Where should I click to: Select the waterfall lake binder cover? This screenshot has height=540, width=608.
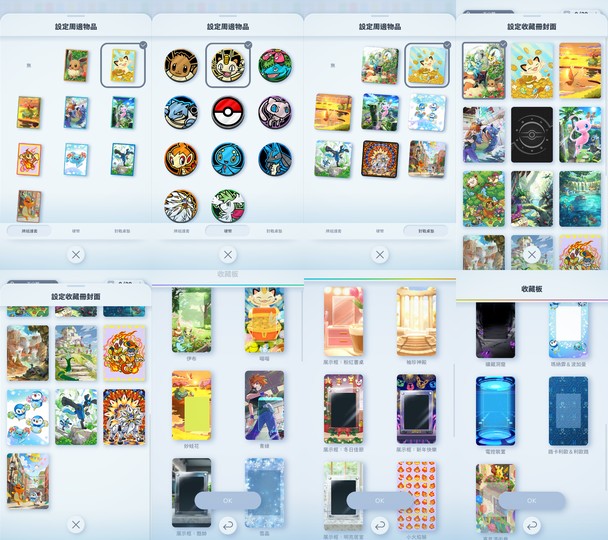click(x=580, y=199)
